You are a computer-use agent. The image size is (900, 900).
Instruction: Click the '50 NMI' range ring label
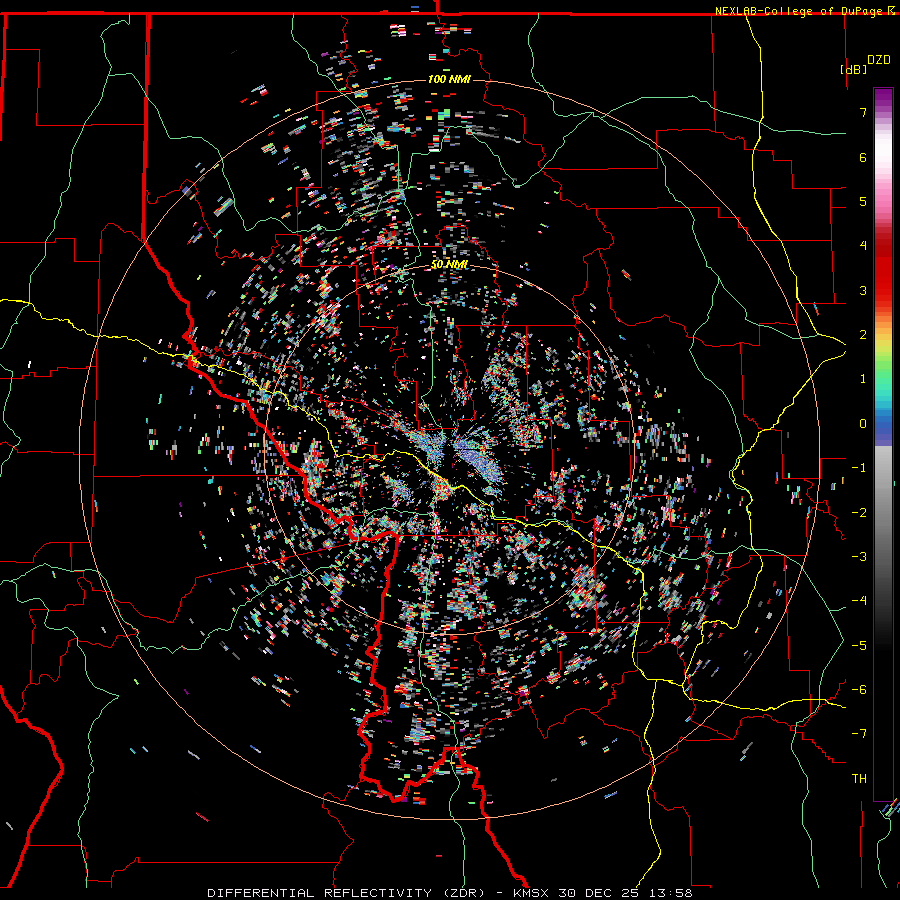[449, 265]
